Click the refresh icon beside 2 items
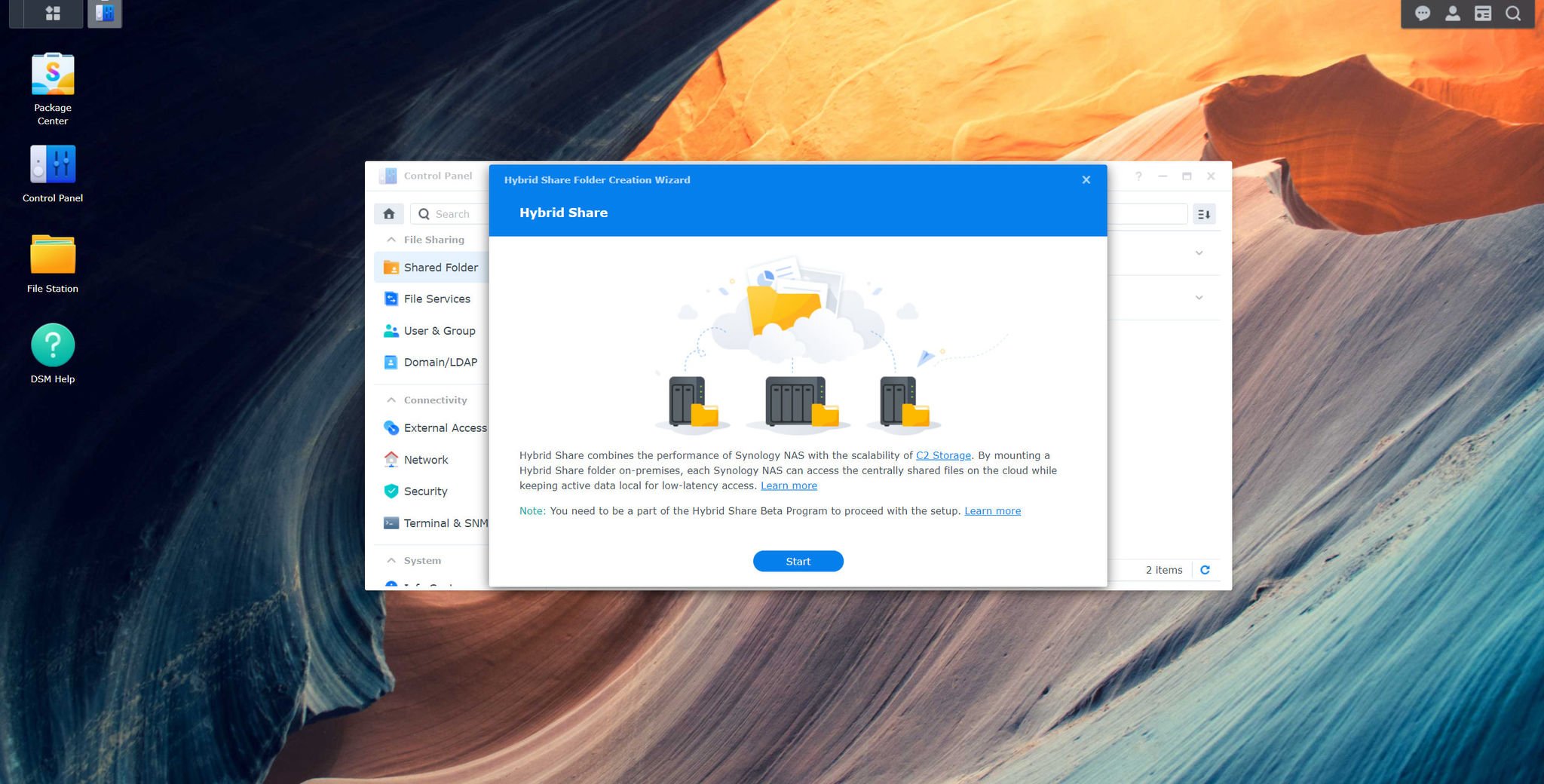 1205,570
